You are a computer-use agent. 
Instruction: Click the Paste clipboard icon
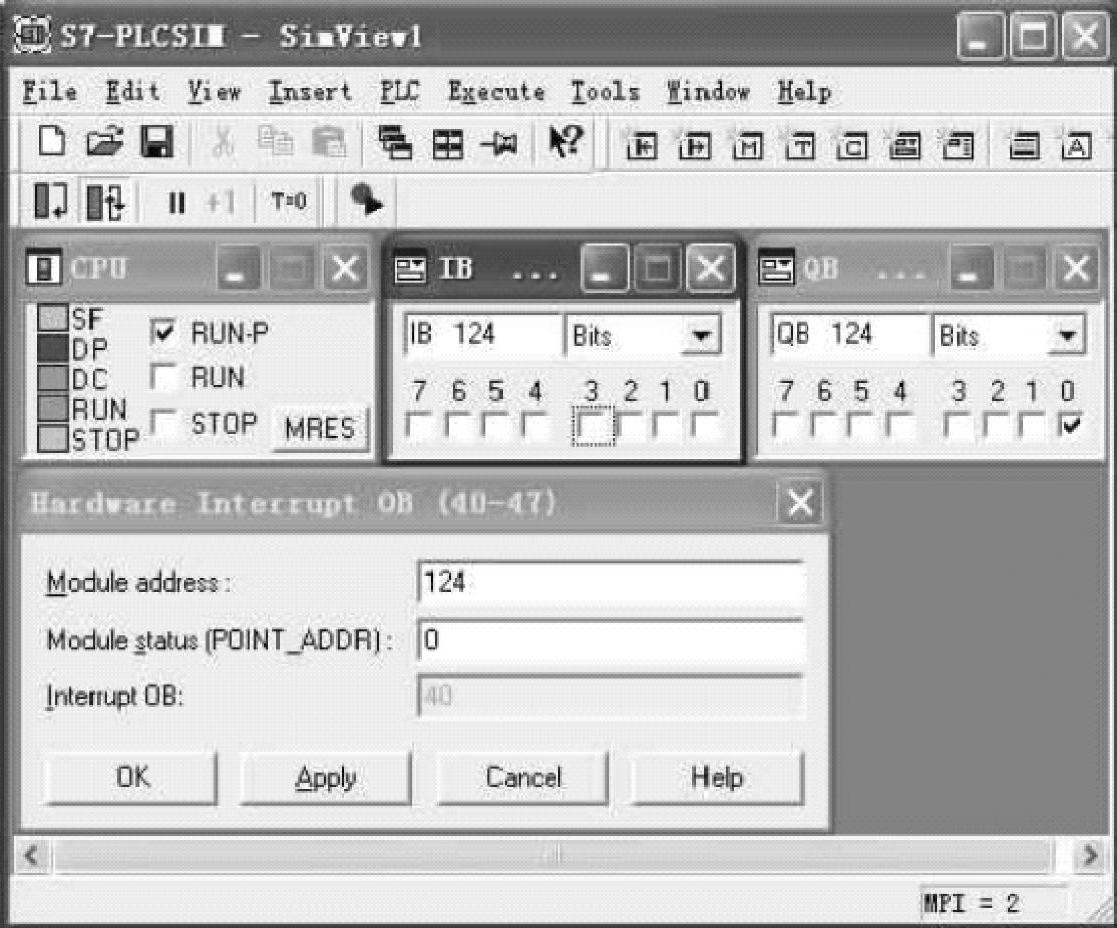(x=328, y=142)
